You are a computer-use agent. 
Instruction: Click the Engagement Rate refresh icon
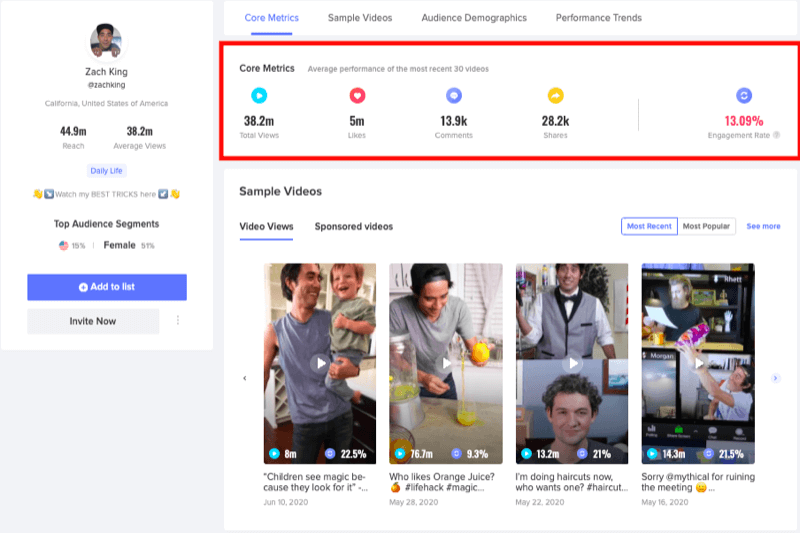[x=744, y=95]
